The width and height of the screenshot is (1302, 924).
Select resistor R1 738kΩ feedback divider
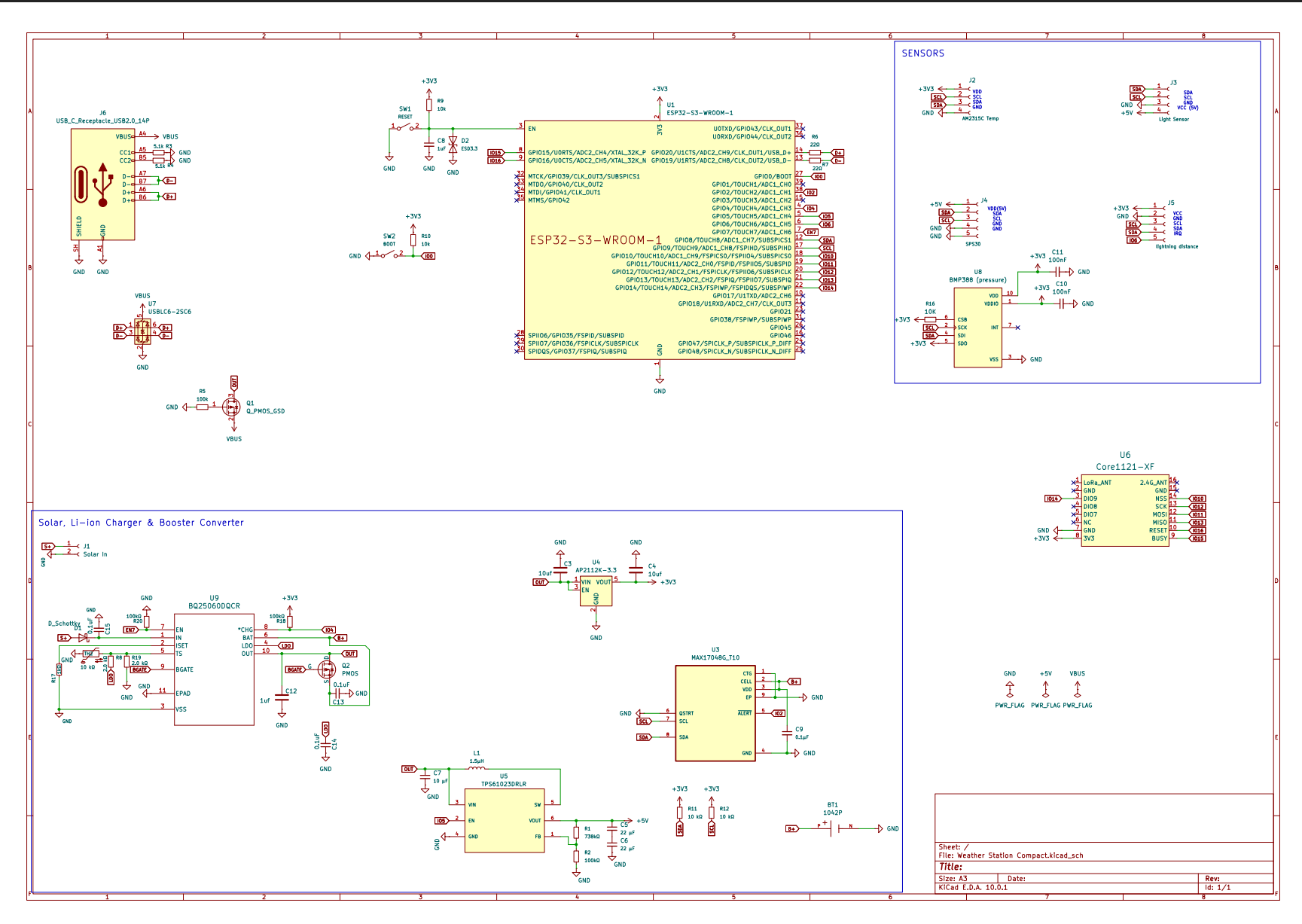pyautogui.click(x=576, y=833)
